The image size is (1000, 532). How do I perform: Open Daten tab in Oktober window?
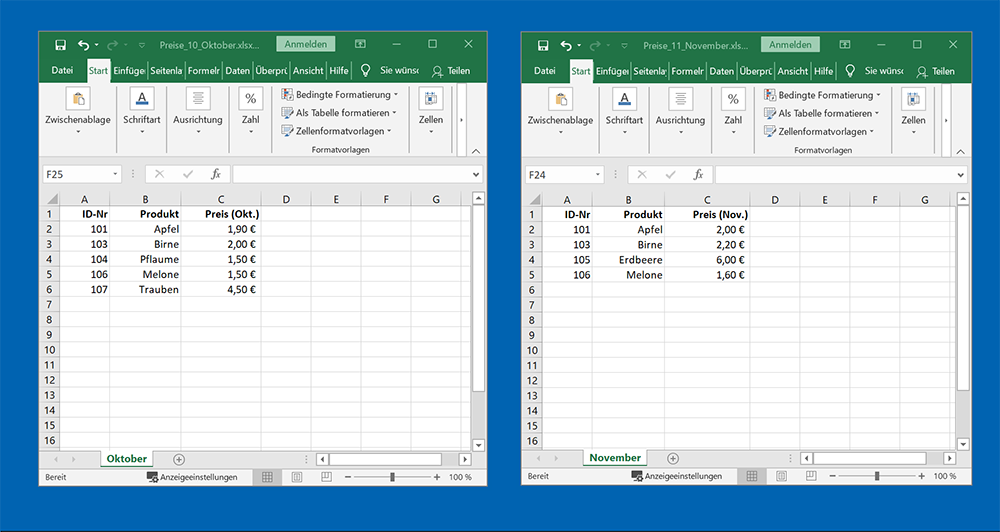[x=237, y=71]
